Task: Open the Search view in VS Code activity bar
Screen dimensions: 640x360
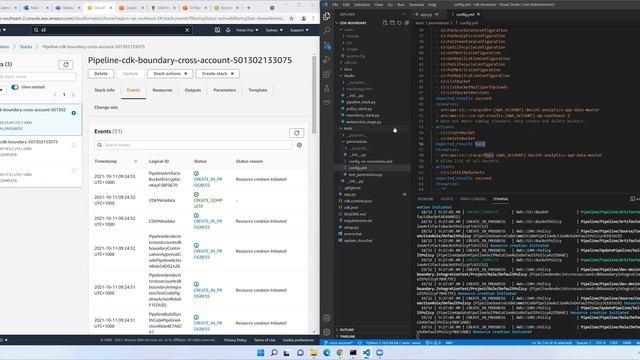Action: pyautogui.click(x=327, y=30)
